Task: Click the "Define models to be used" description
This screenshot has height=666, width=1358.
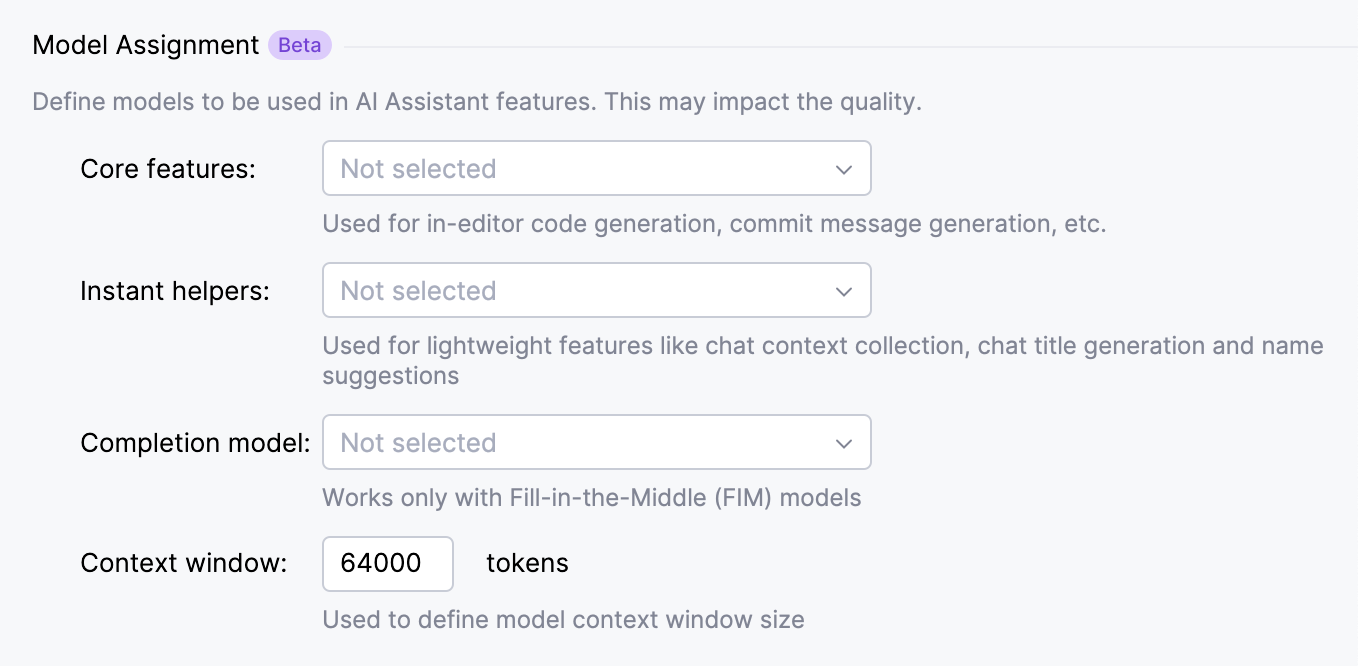Action: pyautogui.click(x=476, y=102)
